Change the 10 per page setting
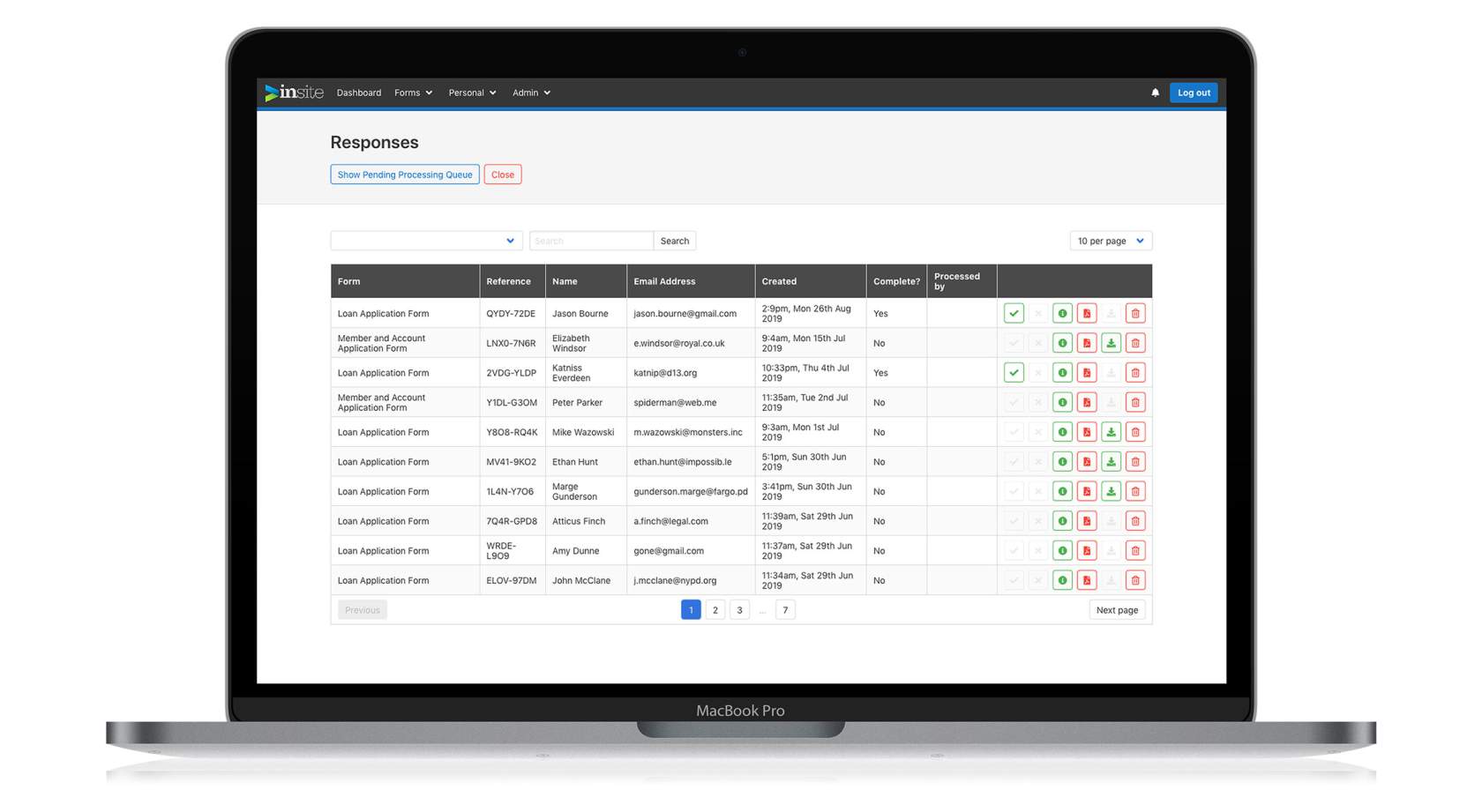 tap(1111, 241)
